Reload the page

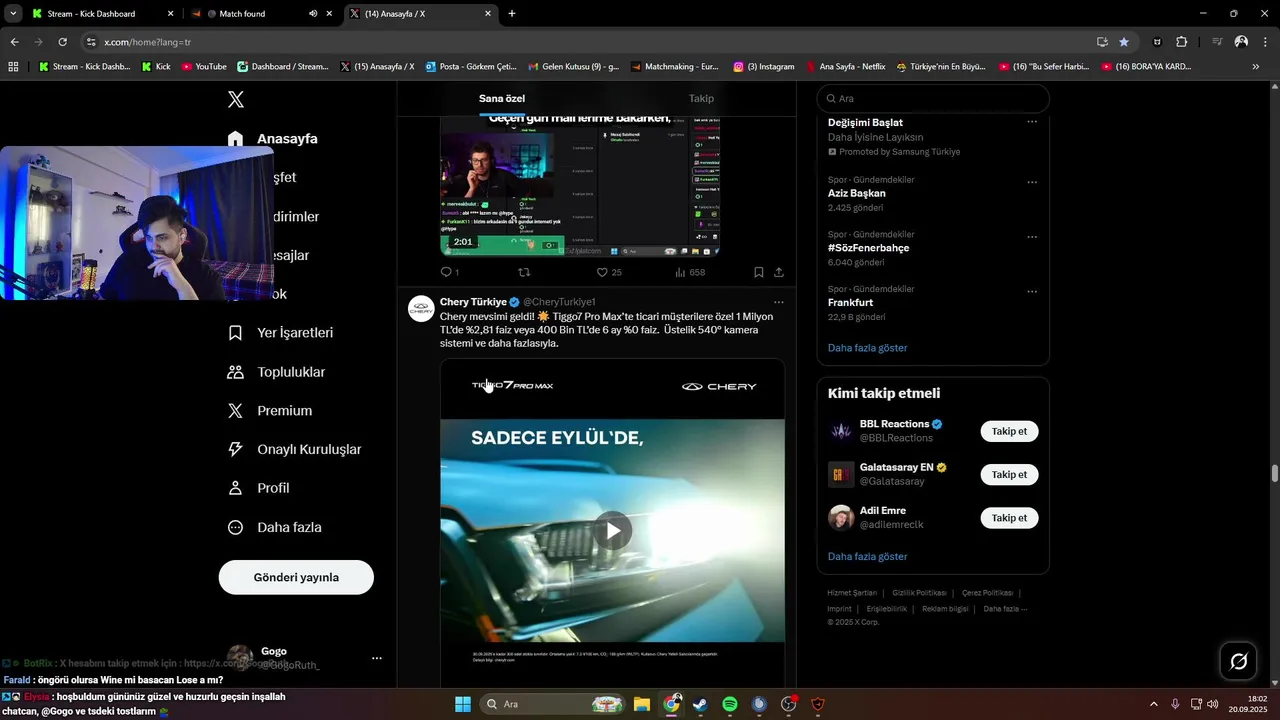[x=62, y=42]
